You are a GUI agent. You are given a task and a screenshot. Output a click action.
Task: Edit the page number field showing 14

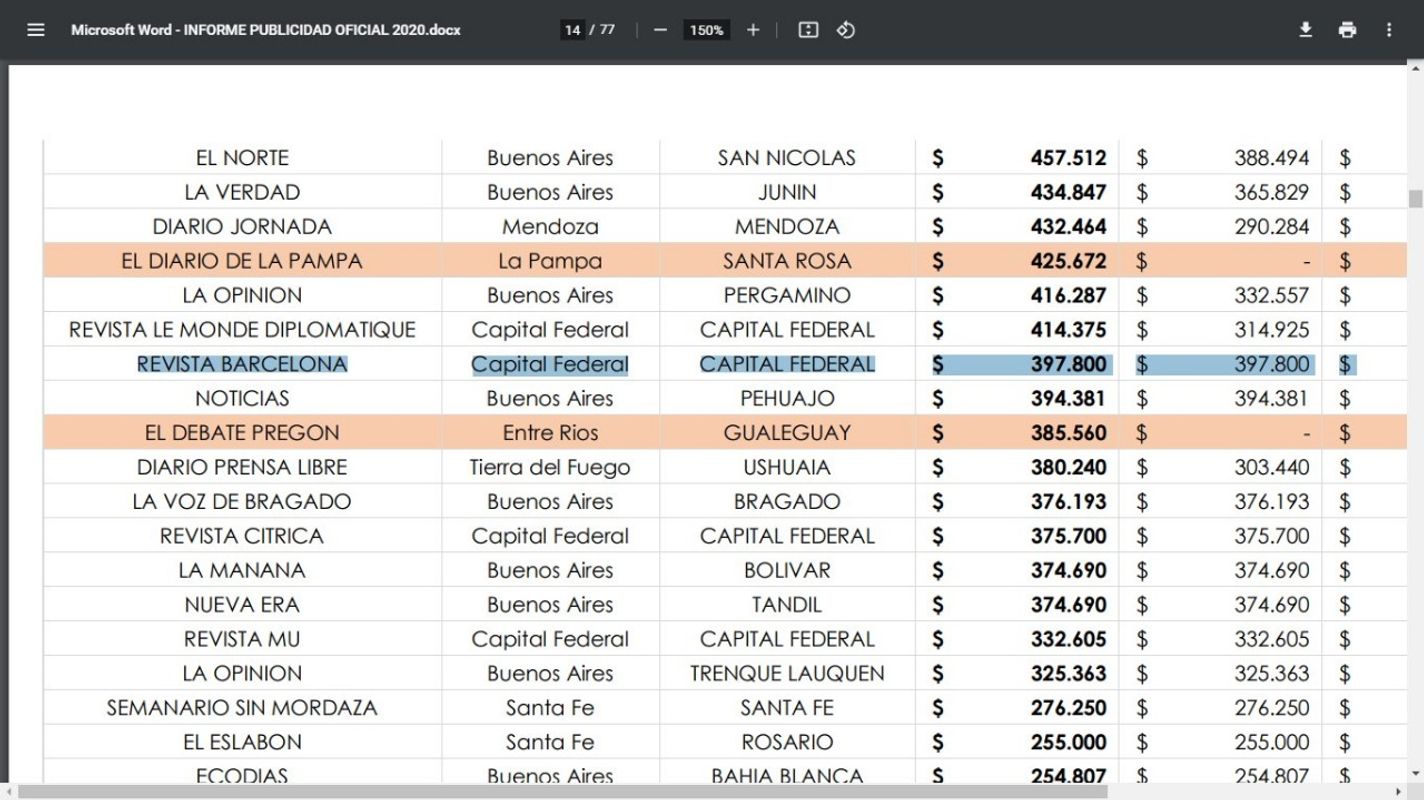572,30
